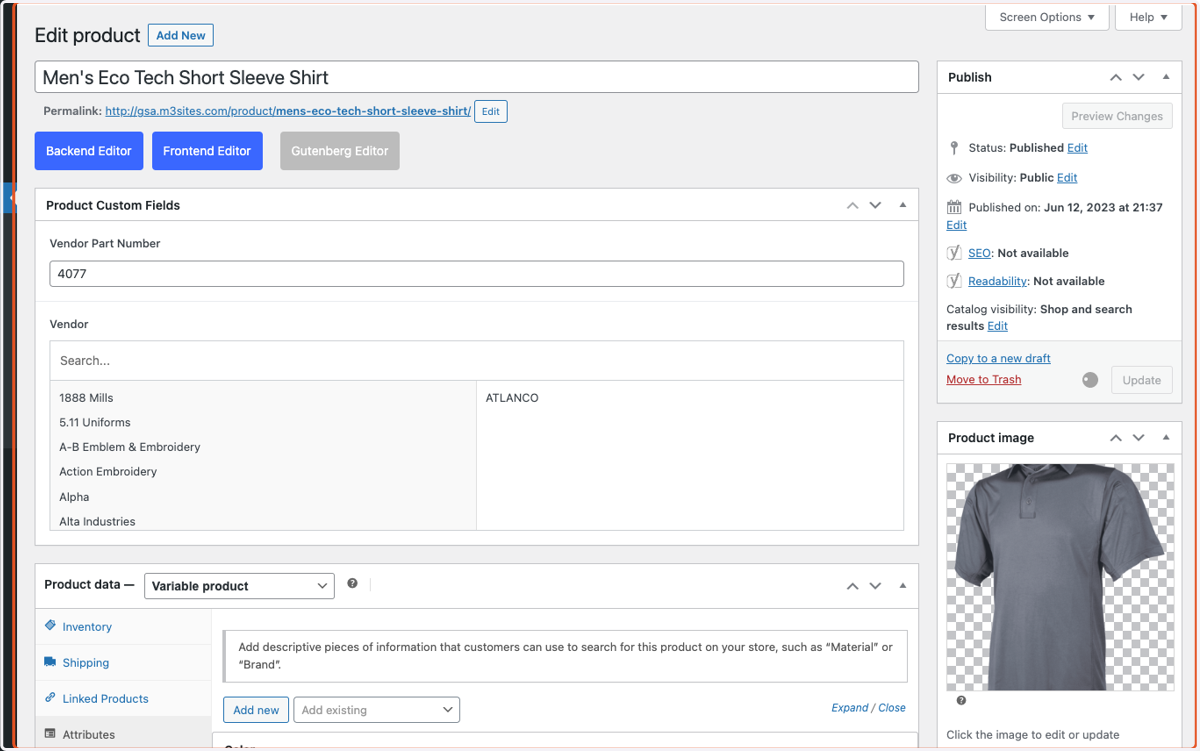Image resolution: width=1200 pixels, height=751 pixels.
Task: Move Publish panel down
Action: click(x=1138, y=77)
